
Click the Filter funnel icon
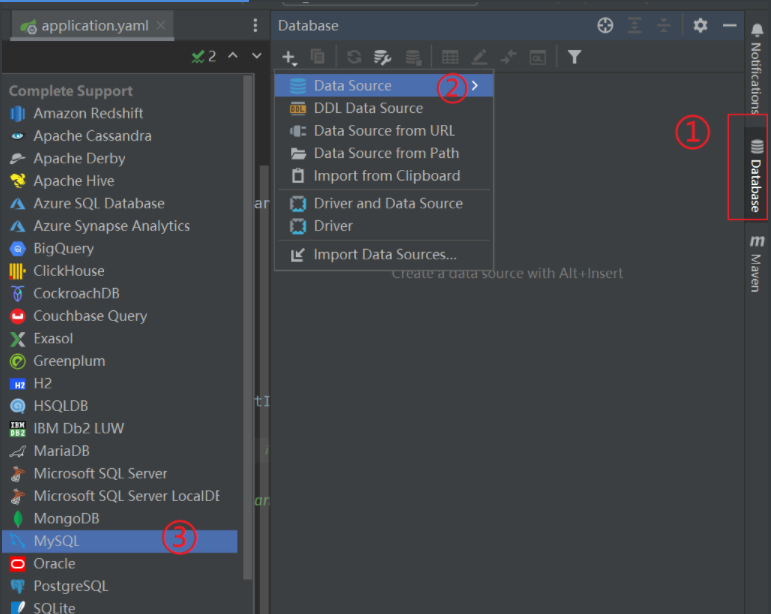[x=574, y=57]
